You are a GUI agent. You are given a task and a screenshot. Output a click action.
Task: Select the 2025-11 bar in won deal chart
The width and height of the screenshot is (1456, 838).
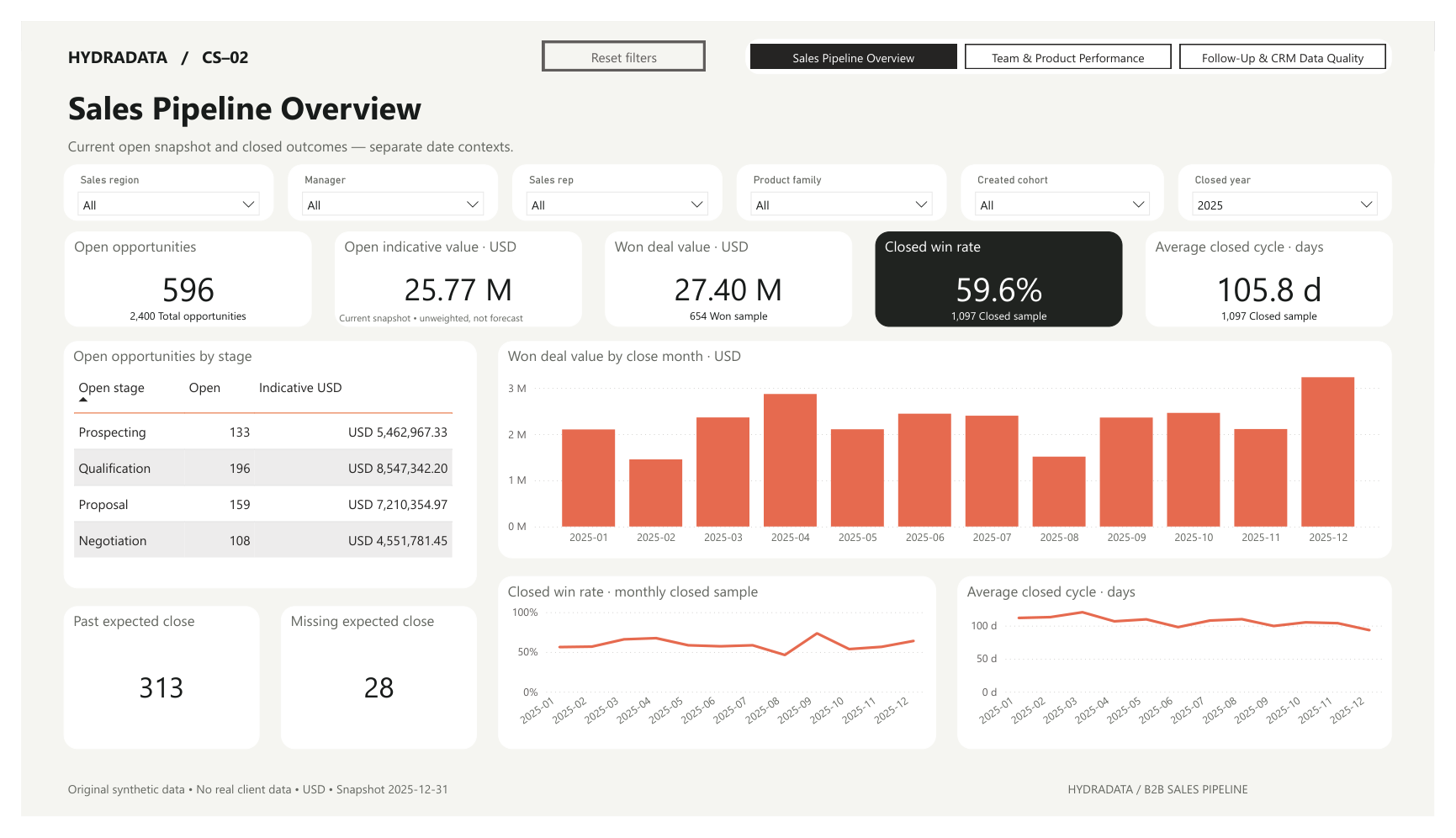pos(1261,478)
